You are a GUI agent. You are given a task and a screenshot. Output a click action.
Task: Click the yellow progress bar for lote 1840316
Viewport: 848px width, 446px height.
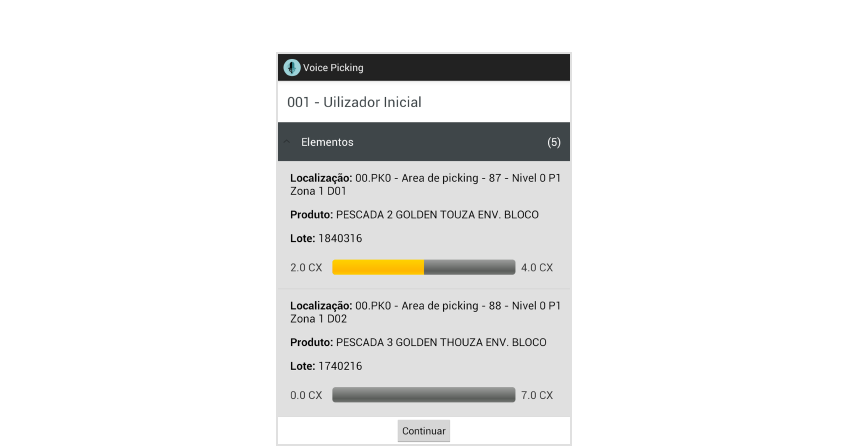tap(378, 268)
